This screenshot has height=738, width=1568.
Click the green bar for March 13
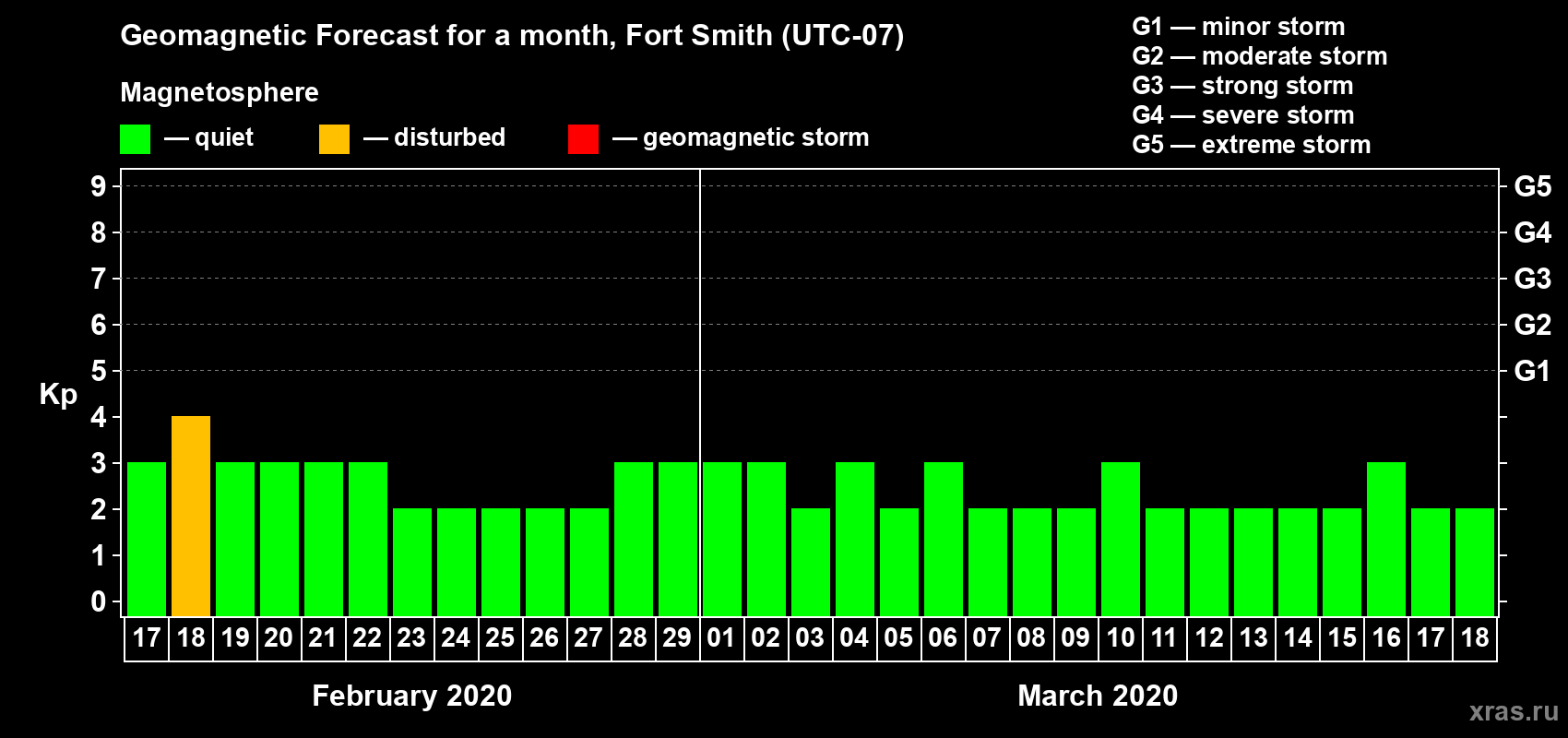click(1253, 562)
